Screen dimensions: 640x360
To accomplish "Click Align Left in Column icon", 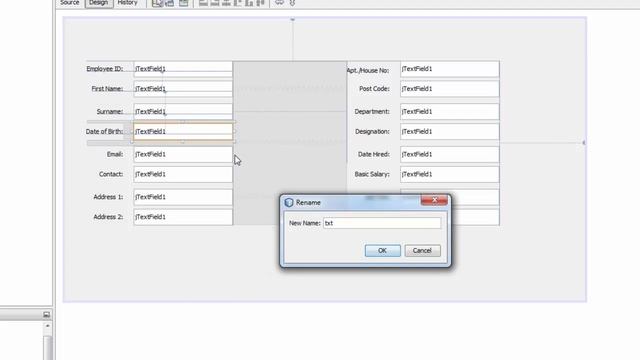I will click(x=203, y=3).
